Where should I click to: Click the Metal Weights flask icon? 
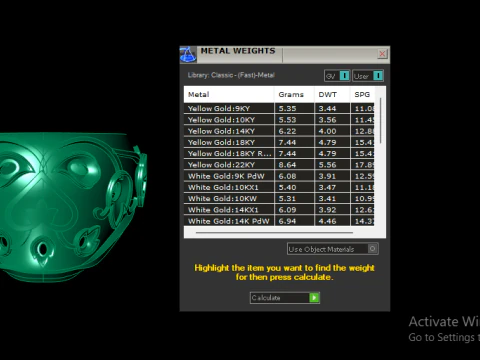tap(188, 55)
